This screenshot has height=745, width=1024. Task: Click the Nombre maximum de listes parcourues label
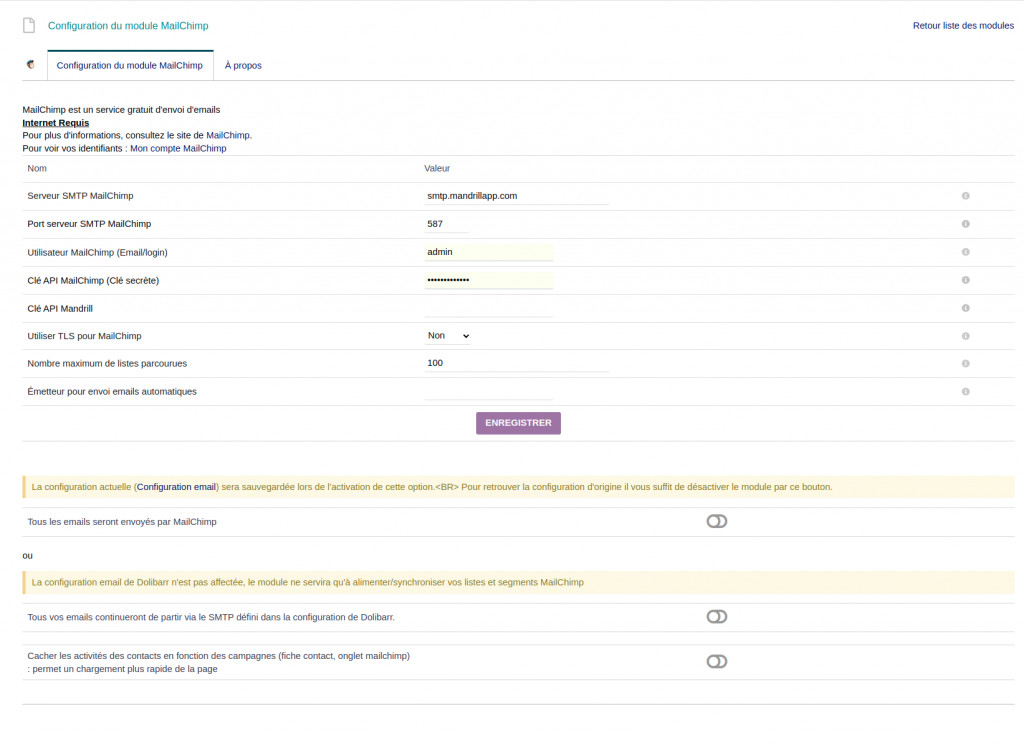pyautogui.click(x=107, y=364)
